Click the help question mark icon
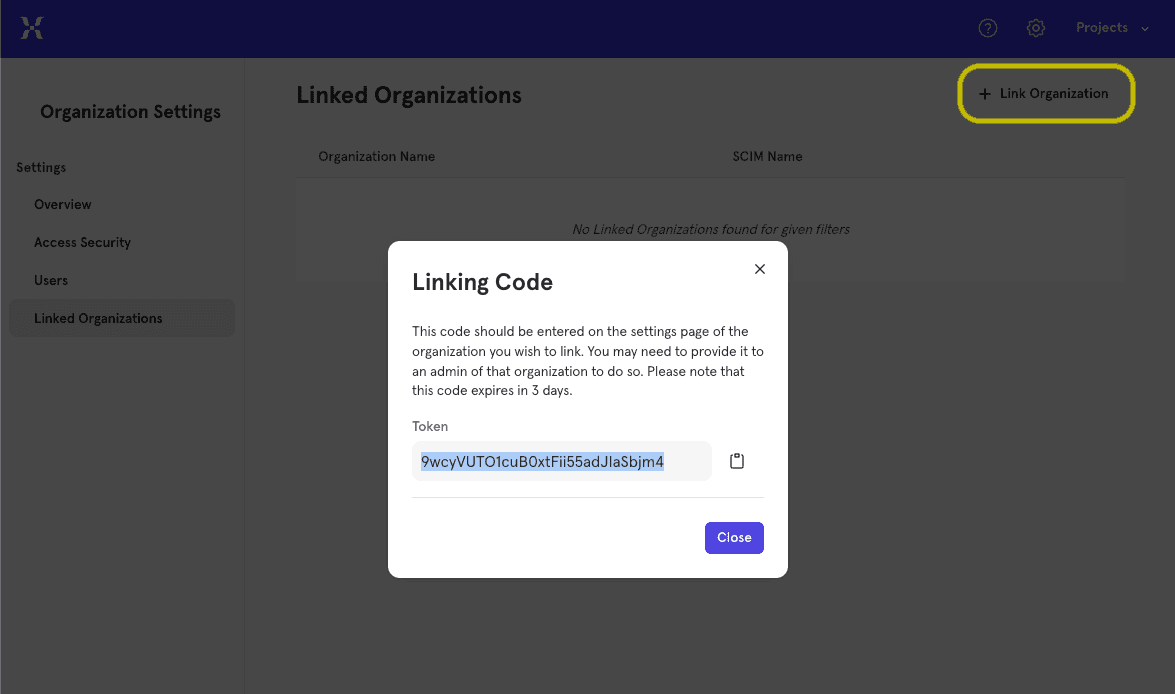 [x=988, y=27]
